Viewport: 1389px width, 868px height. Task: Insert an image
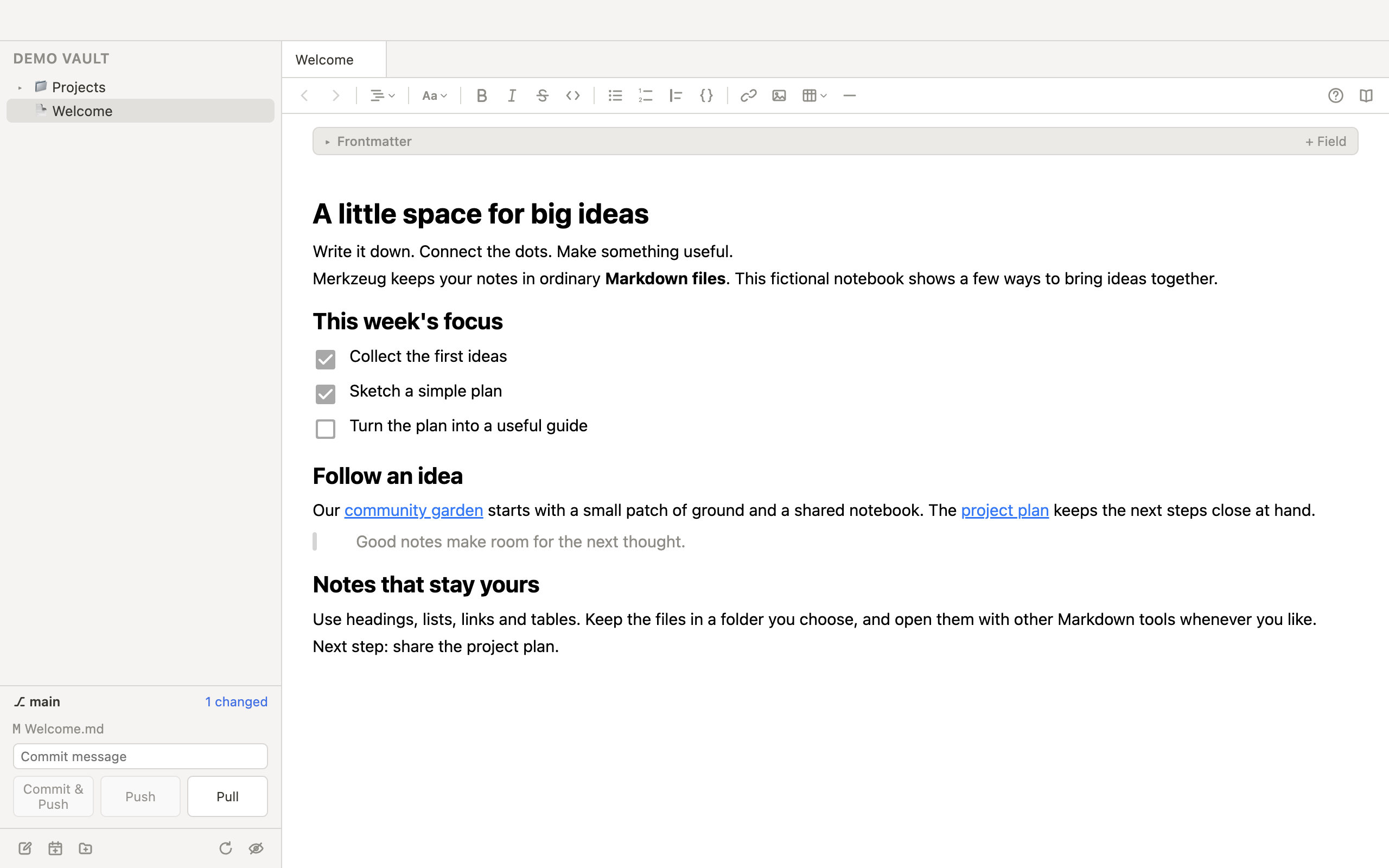coord(779,95)
